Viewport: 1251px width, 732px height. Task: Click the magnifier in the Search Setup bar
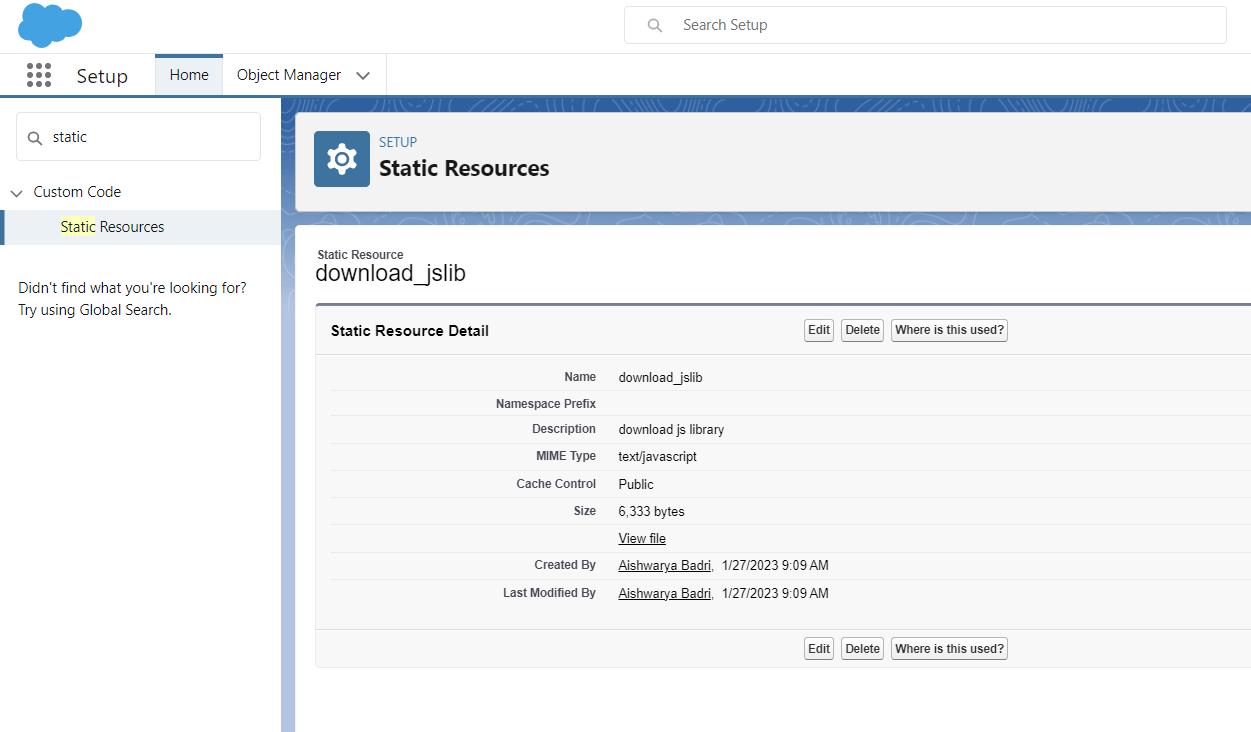654,24
